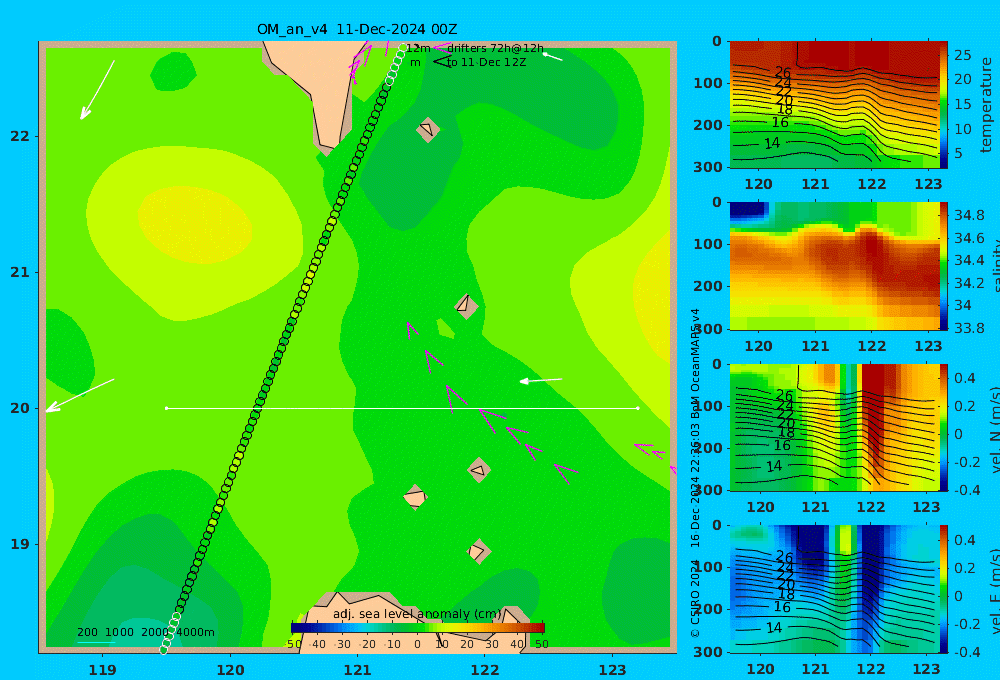Click the yellow high anomaly centre near 21.3N 119.7E

pos(195,224)
